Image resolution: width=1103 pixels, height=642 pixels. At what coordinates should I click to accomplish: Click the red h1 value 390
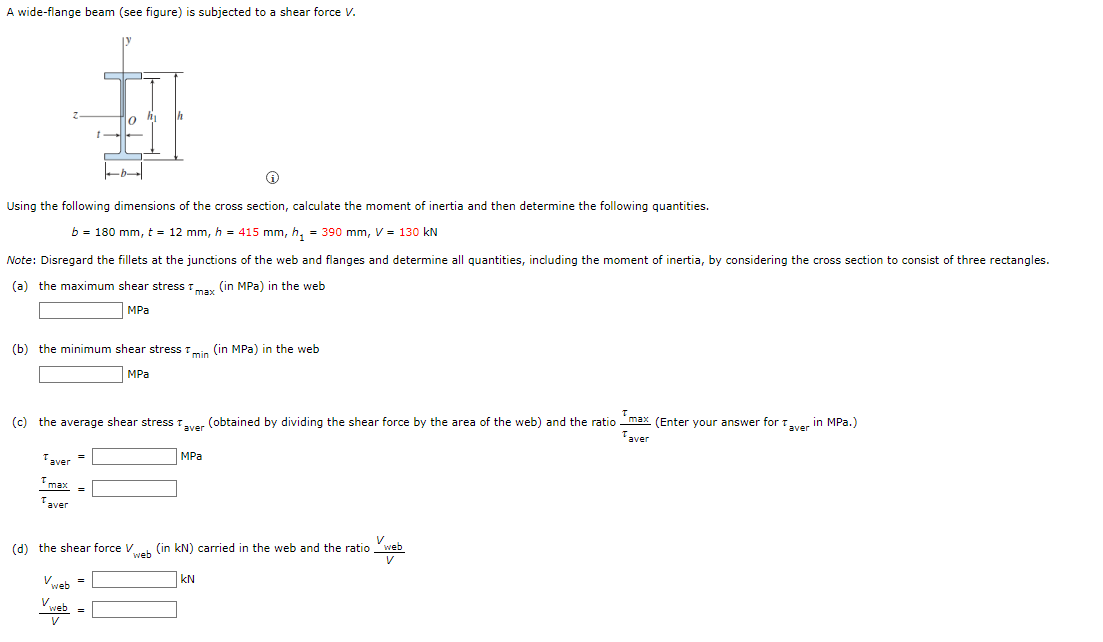pyautogui.click(x=331, y=232)
